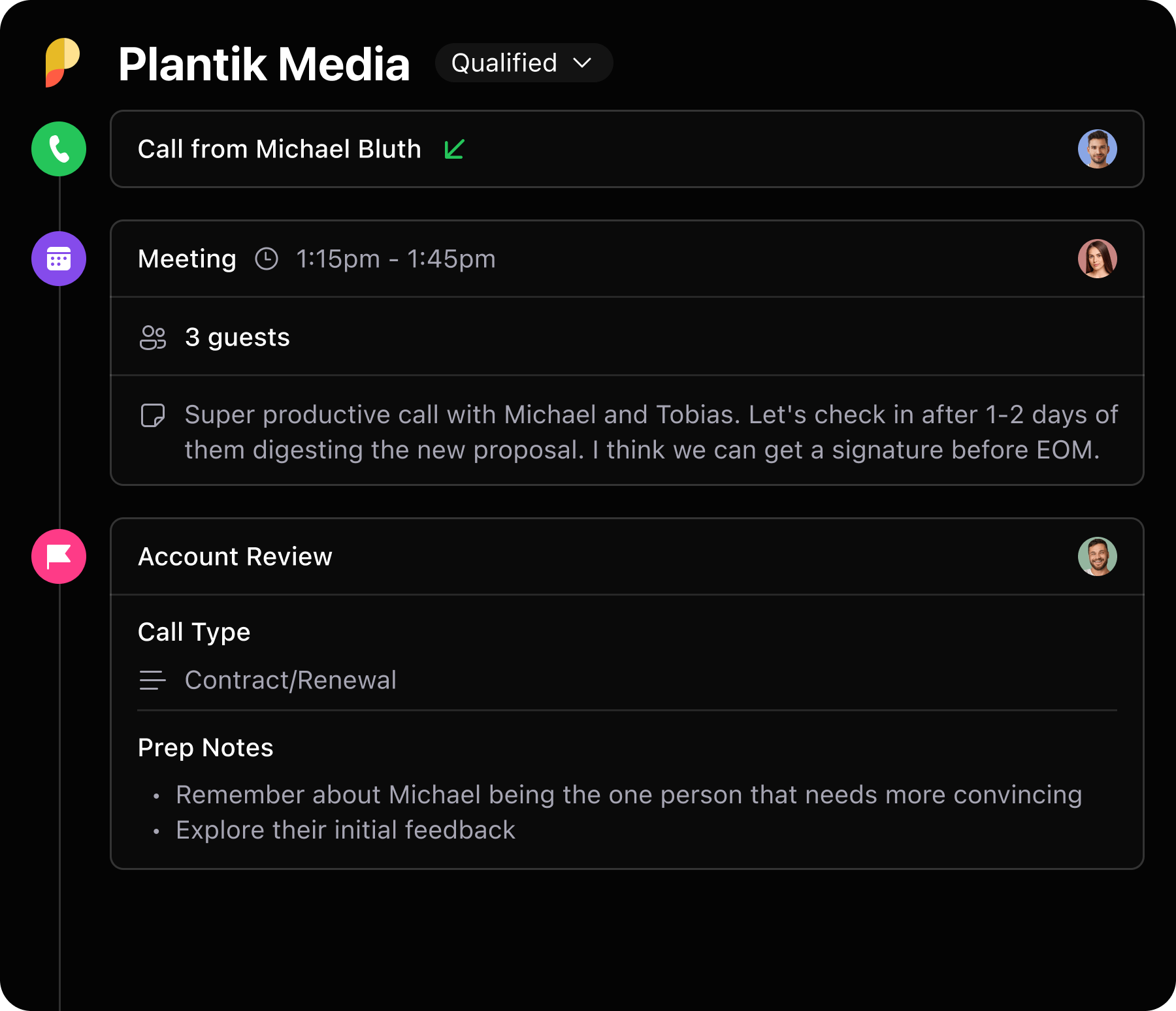Click the Plantik Media logo icon
This screenshot has height=1011, width=1176.
(62, 63)
